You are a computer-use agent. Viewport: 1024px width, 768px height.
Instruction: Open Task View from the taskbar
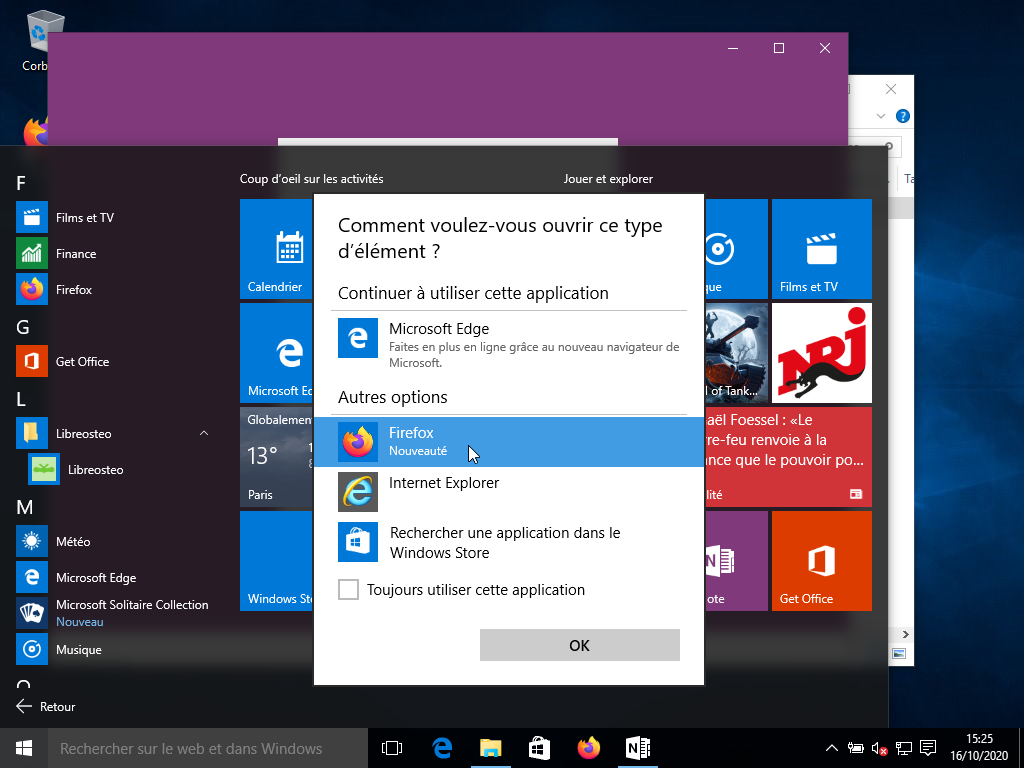pos(392,748)
